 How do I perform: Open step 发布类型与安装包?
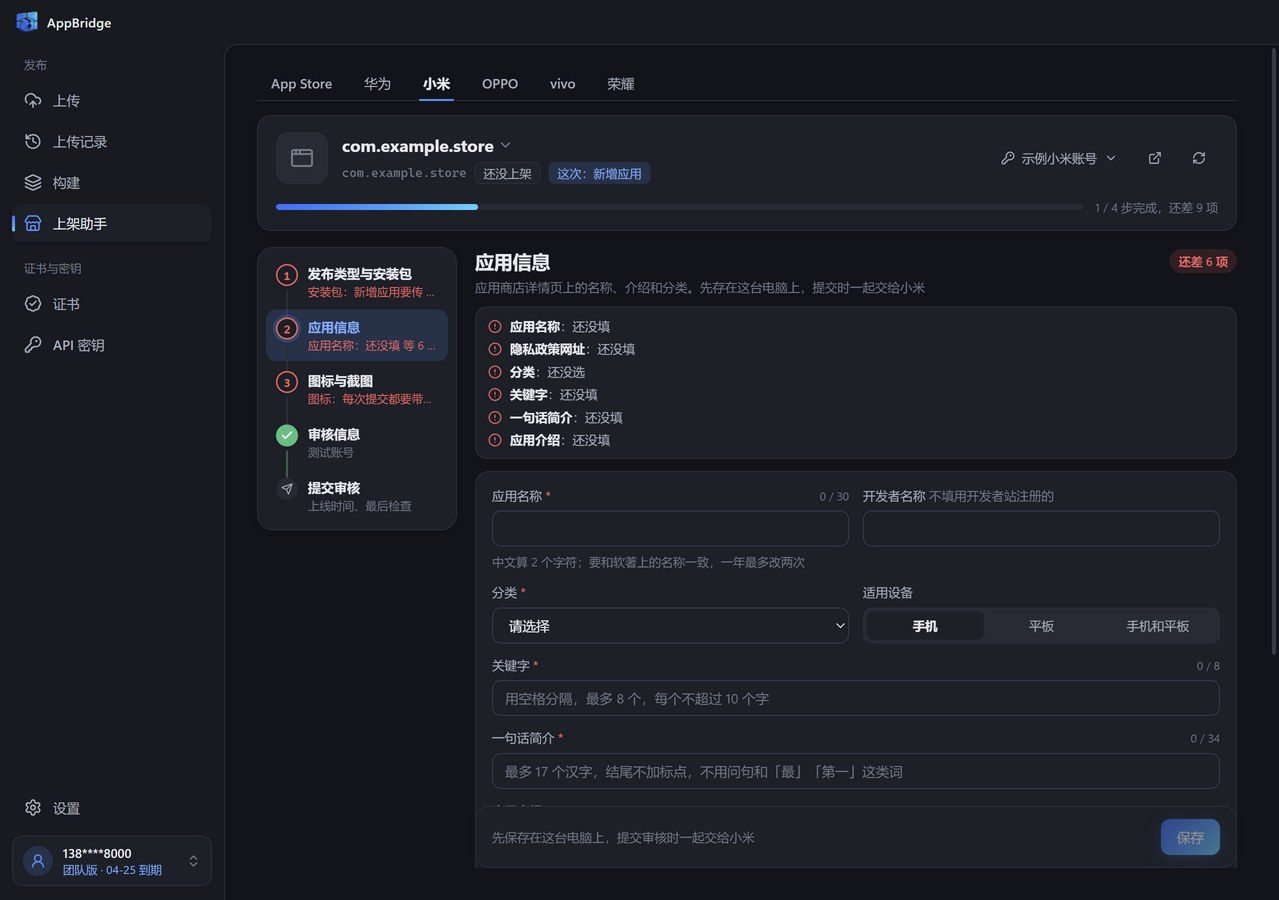click(357, 282)
